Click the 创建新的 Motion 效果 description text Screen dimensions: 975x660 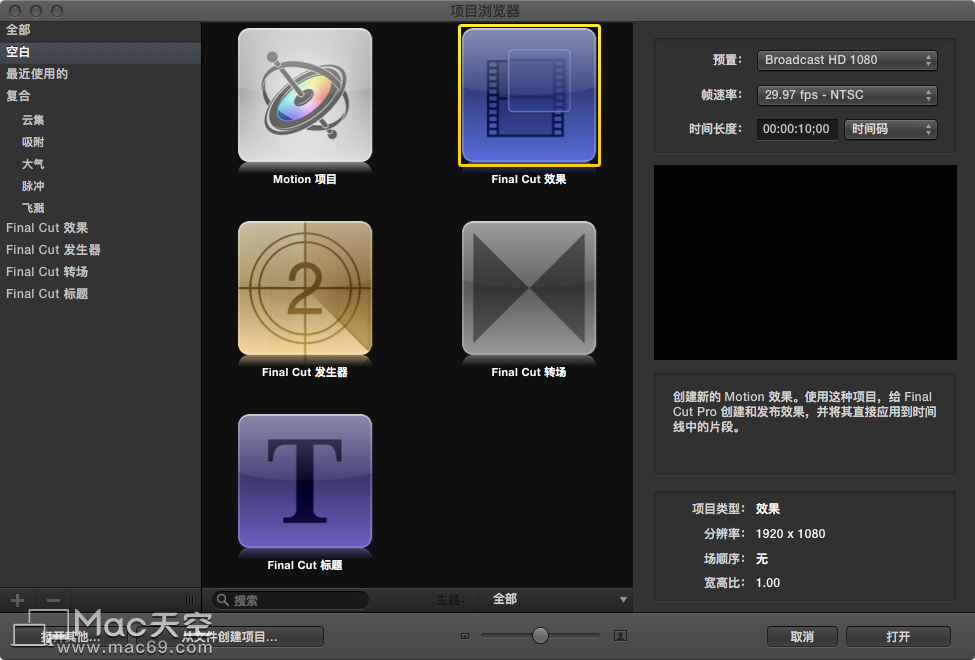[x=805, y=412]
